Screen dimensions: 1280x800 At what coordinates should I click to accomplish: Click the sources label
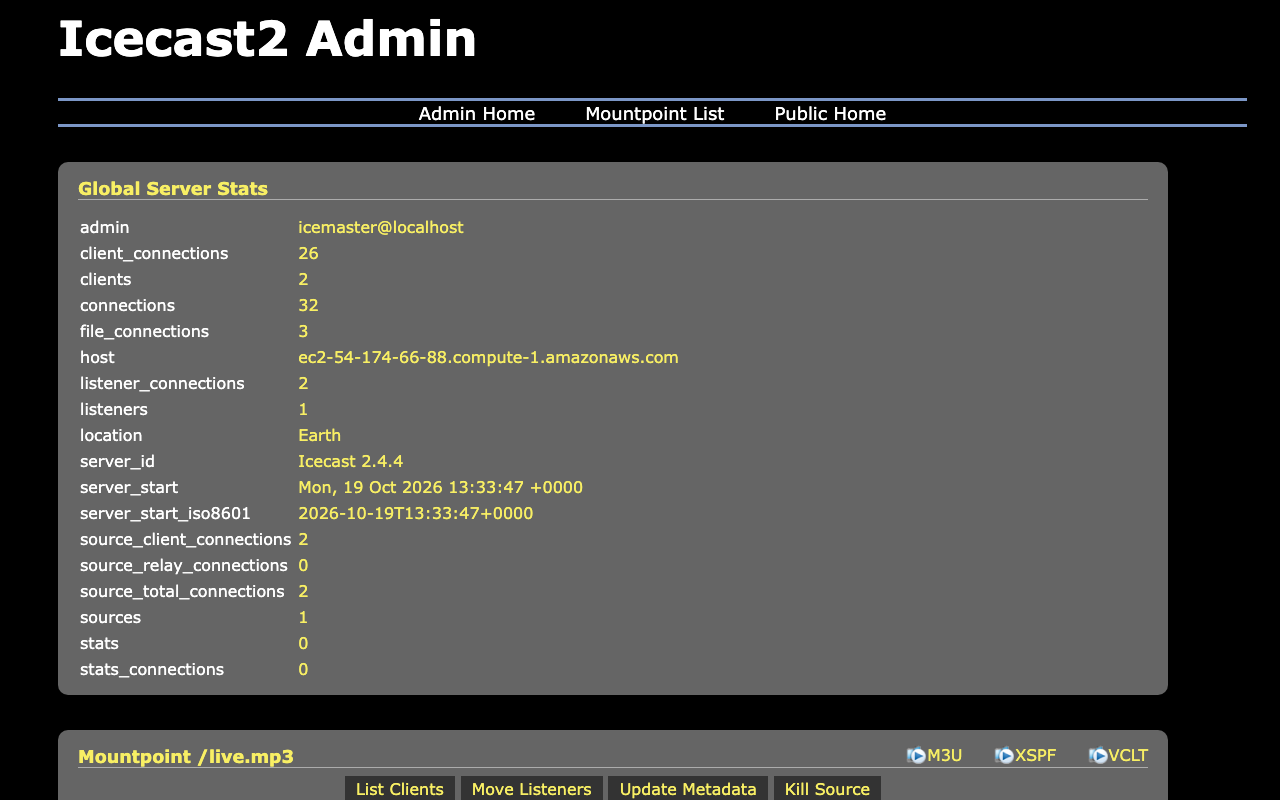pyautogui.click(x=110, y=618)
